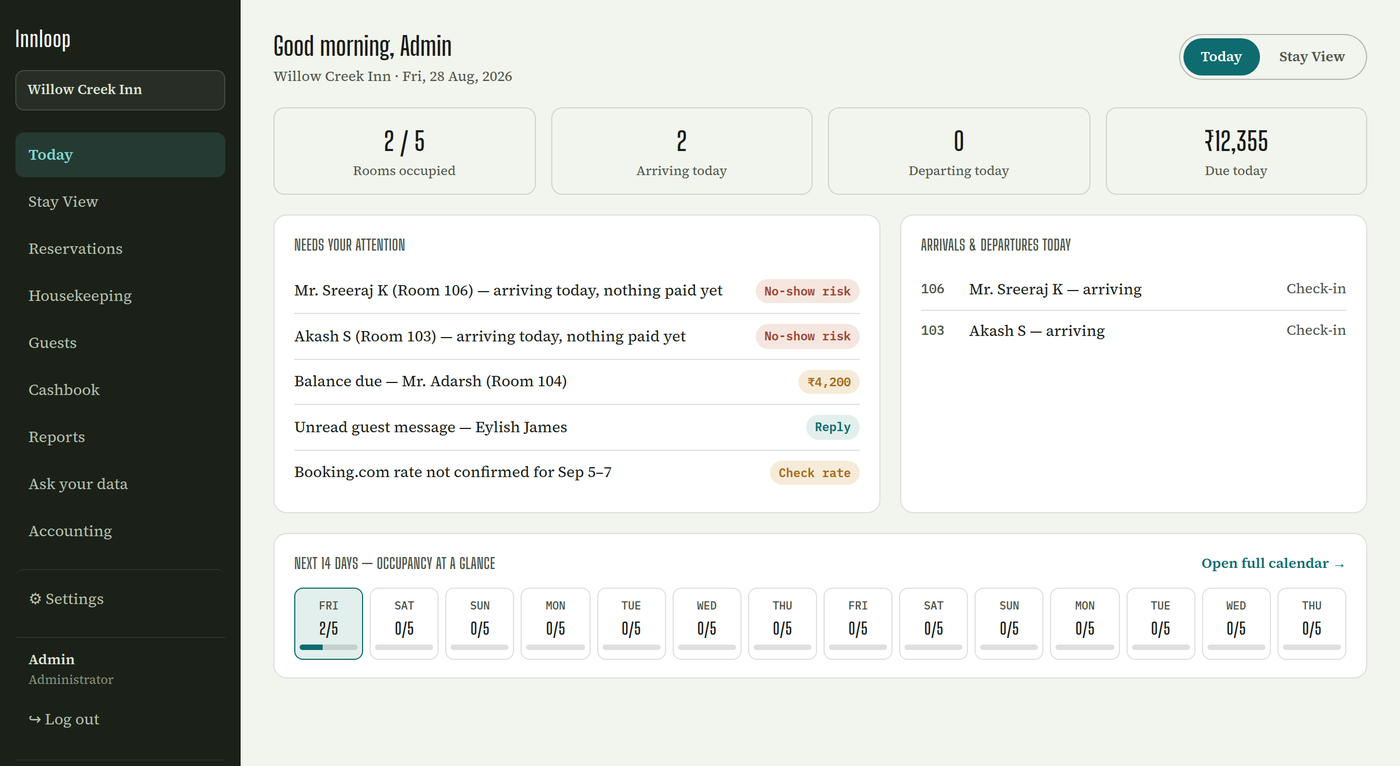Click the Mr. Sreeraj K — arriving entry
The image size is (1400, 766).
pyautogui.click(x=1055, y=290)
